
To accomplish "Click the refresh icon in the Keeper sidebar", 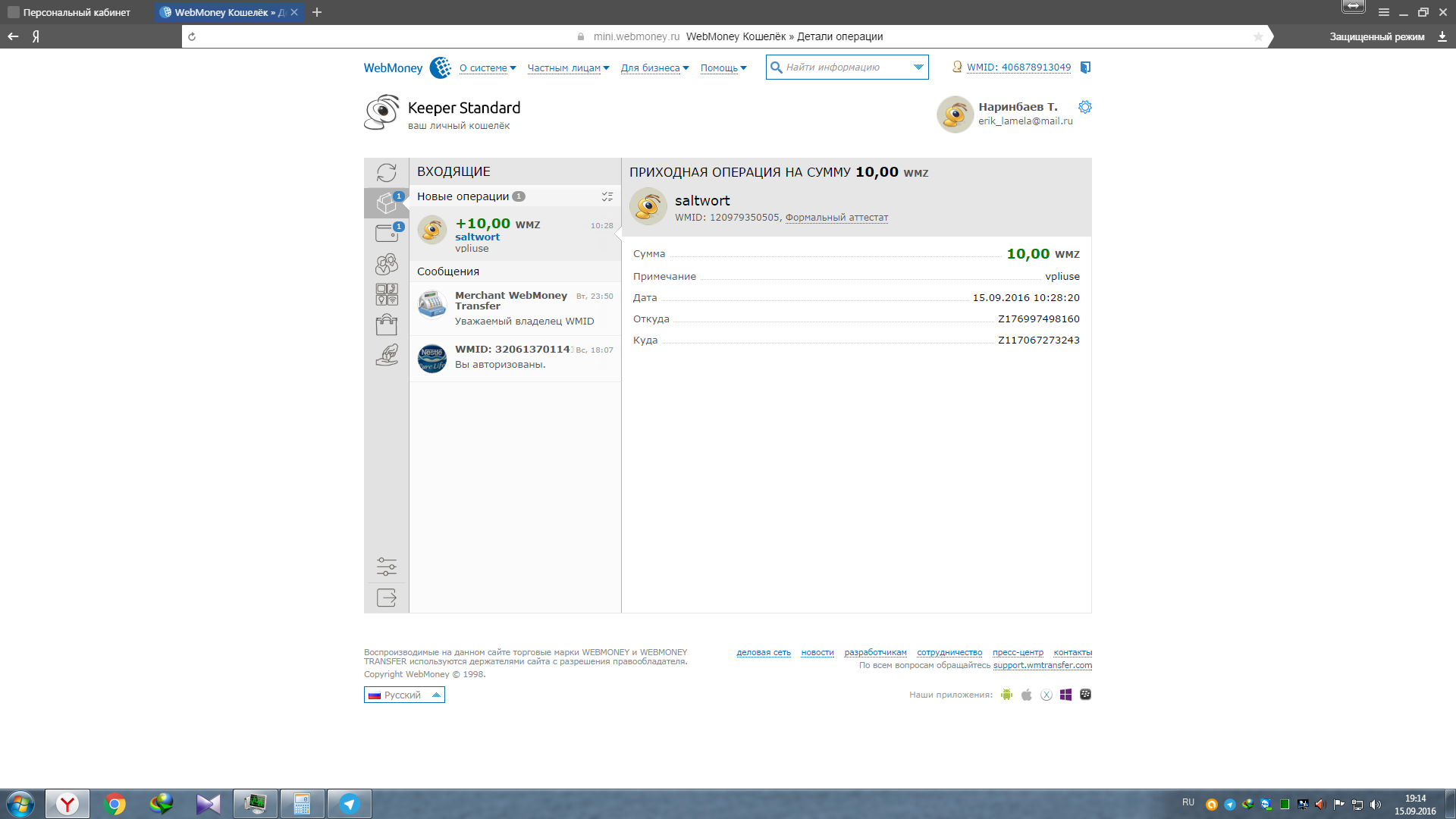I will [387, 173].
